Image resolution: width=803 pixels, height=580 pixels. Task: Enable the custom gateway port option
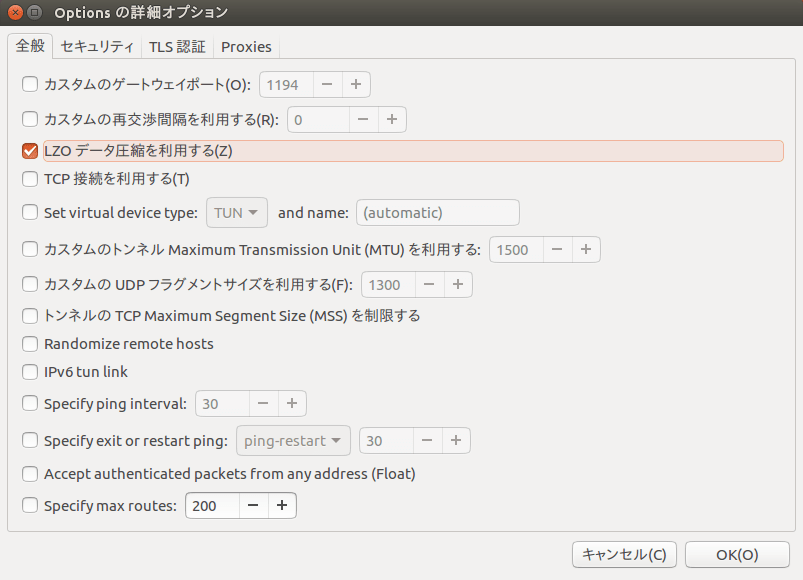(x=29, y=84)
